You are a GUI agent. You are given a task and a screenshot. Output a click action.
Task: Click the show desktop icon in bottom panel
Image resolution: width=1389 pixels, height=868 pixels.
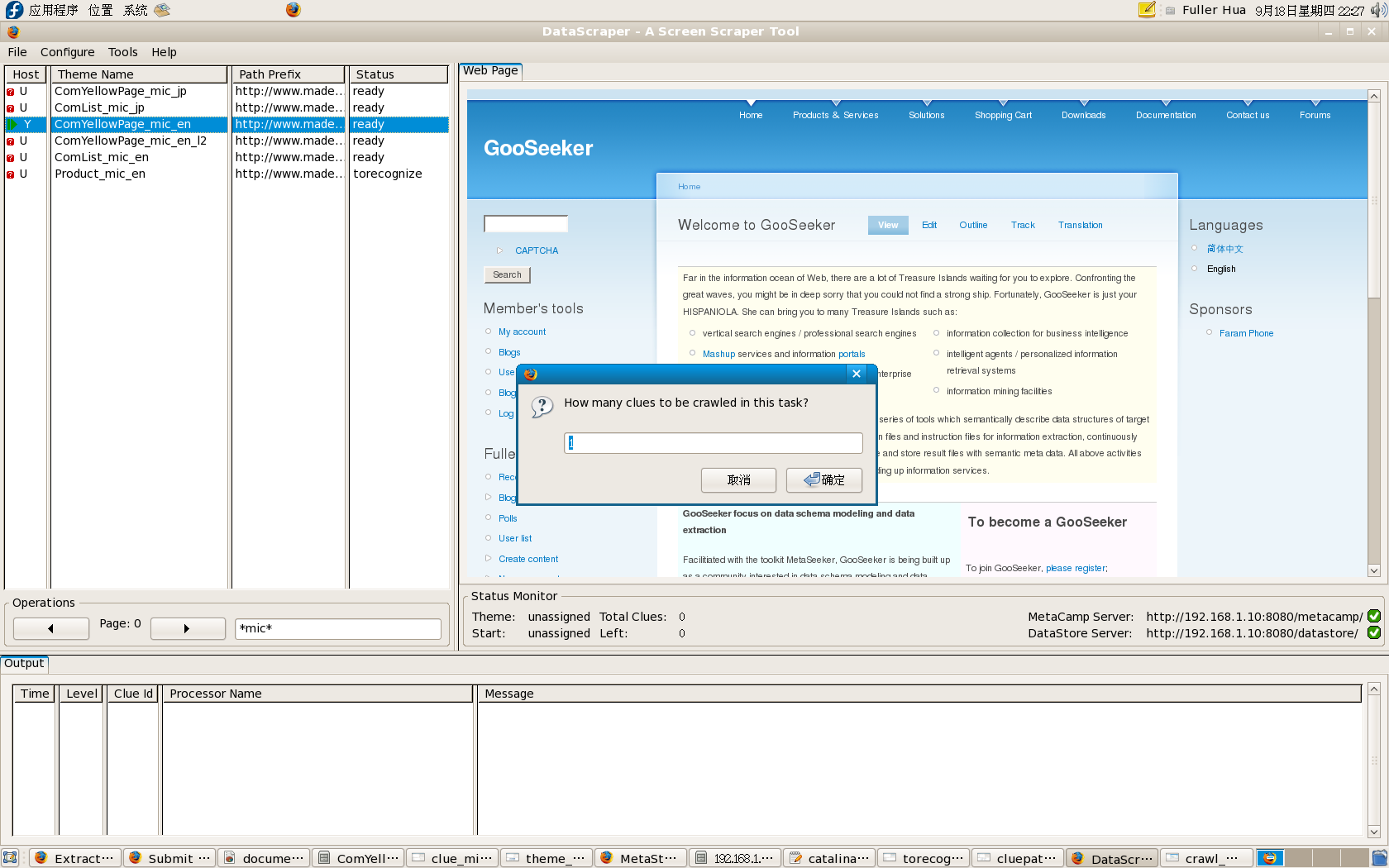(x=10, y=858)
